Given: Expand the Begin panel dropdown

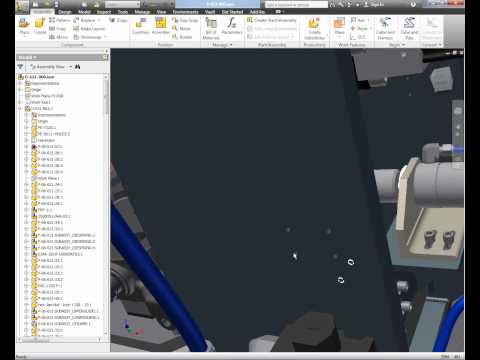Looking at the screenshot, I should [x=403, y=45].
